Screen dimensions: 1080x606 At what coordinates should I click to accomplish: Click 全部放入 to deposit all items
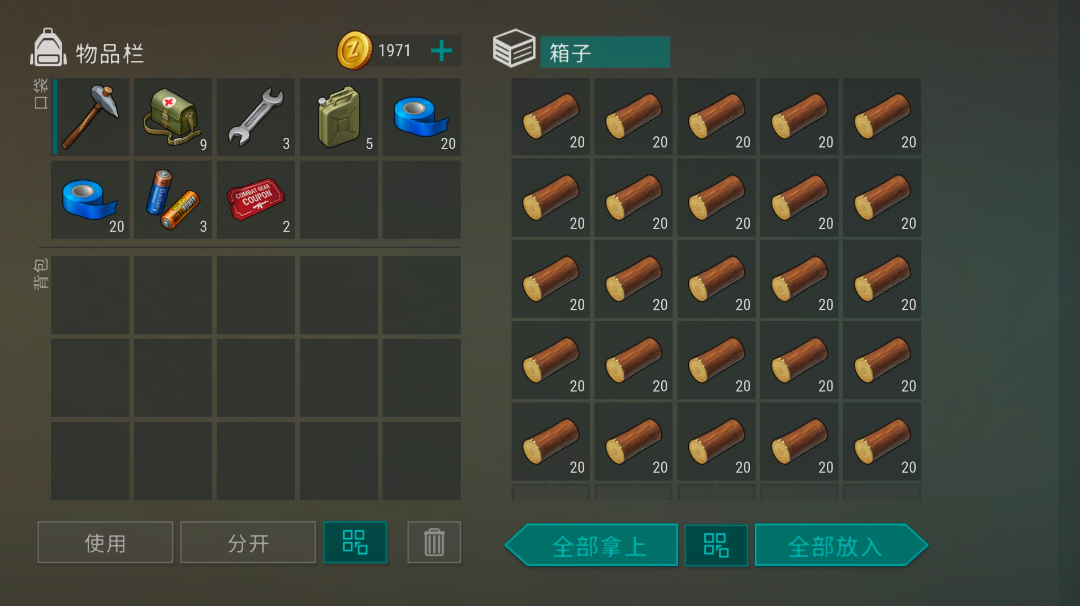(841, 545)
